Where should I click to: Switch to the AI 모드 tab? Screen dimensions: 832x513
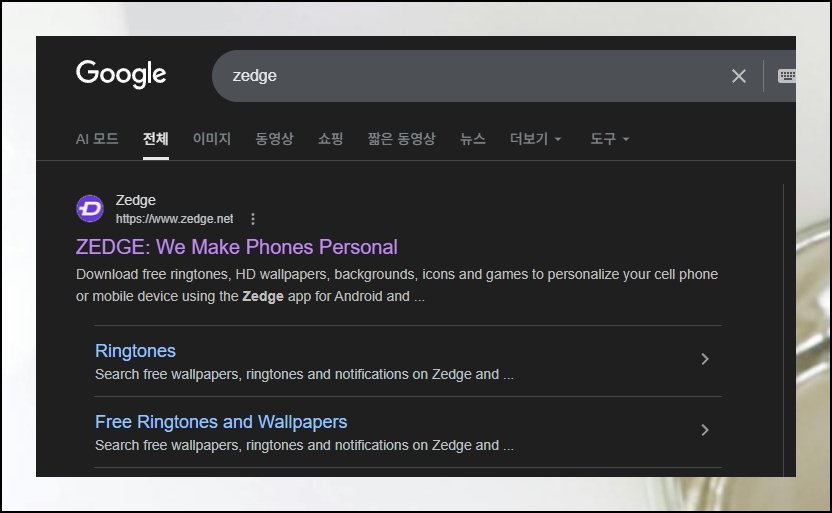point(97,139)
